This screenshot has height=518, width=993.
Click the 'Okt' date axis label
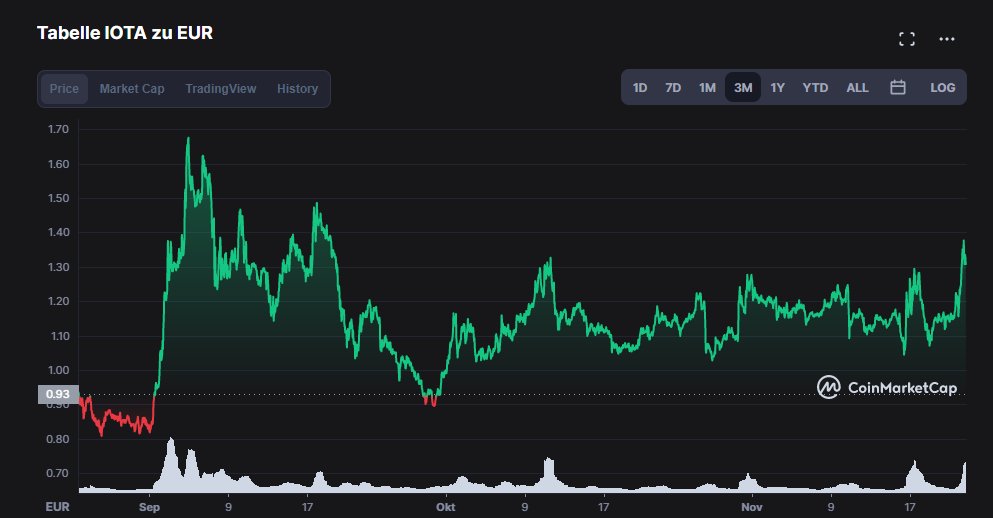(446, 507)
